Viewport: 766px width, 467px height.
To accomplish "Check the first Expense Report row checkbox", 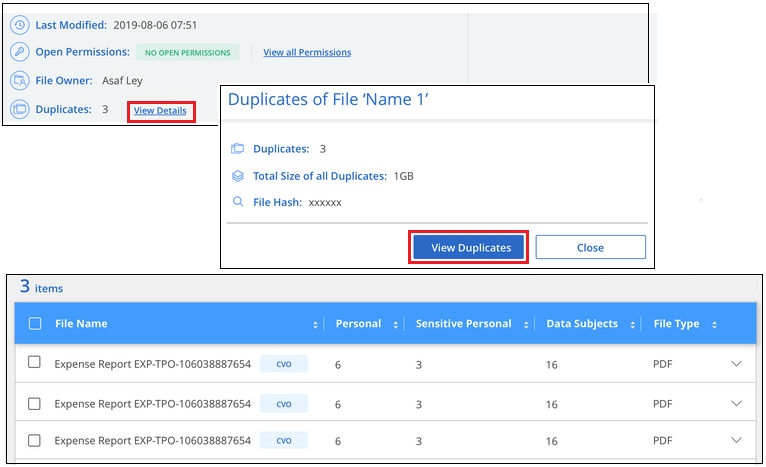I will click(35, 363).
